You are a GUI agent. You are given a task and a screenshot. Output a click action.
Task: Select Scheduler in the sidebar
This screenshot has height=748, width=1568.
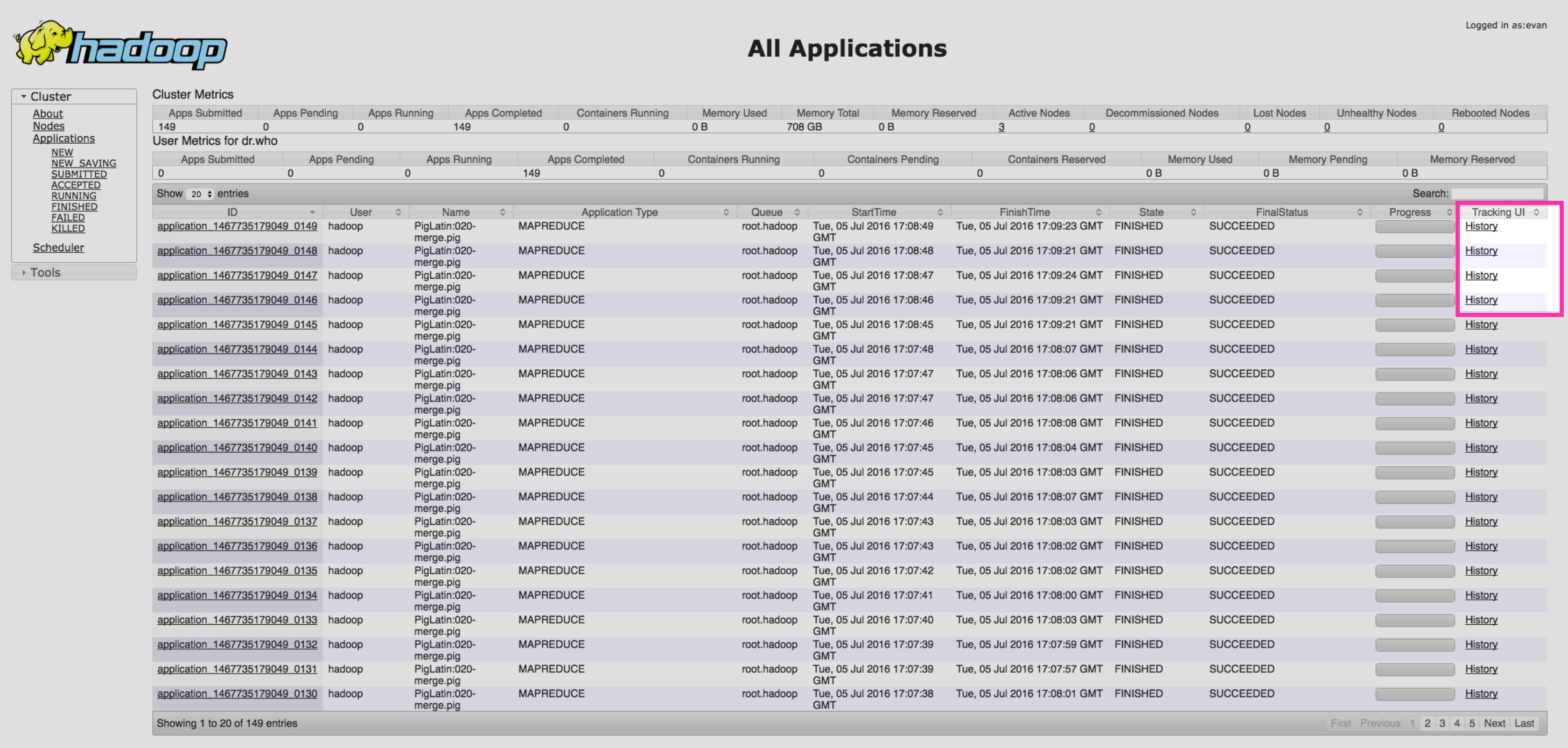tap(58, 247)
